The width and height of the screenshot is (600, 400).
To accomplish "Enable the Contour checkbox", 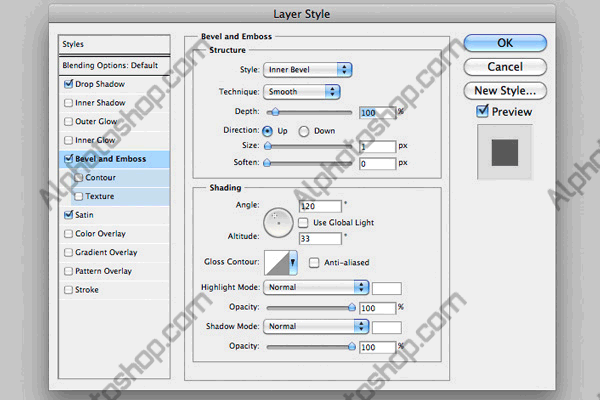I will (78, 178).
